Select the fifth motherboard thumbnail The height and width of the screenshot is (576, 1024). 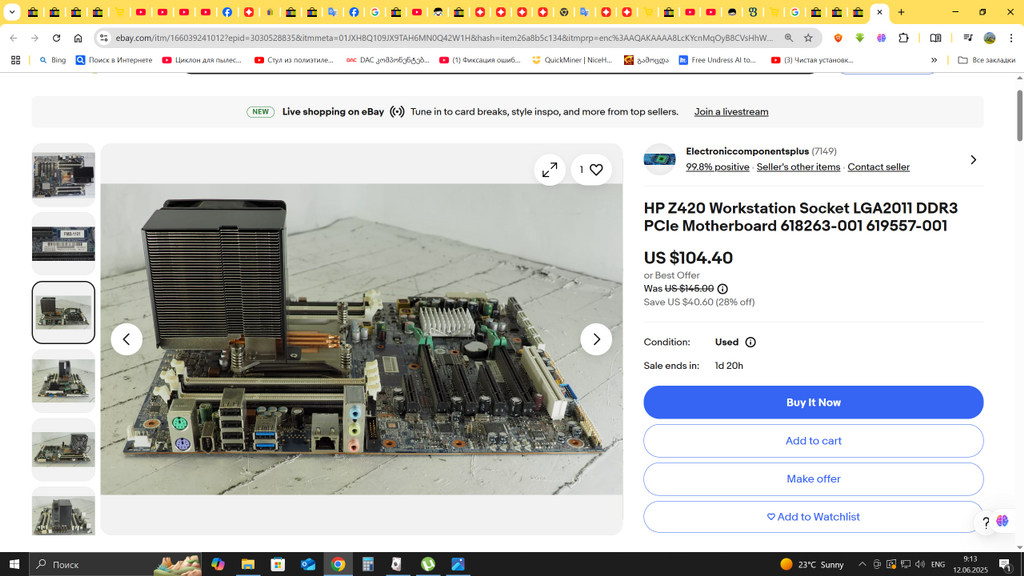[x=63, y=449]
